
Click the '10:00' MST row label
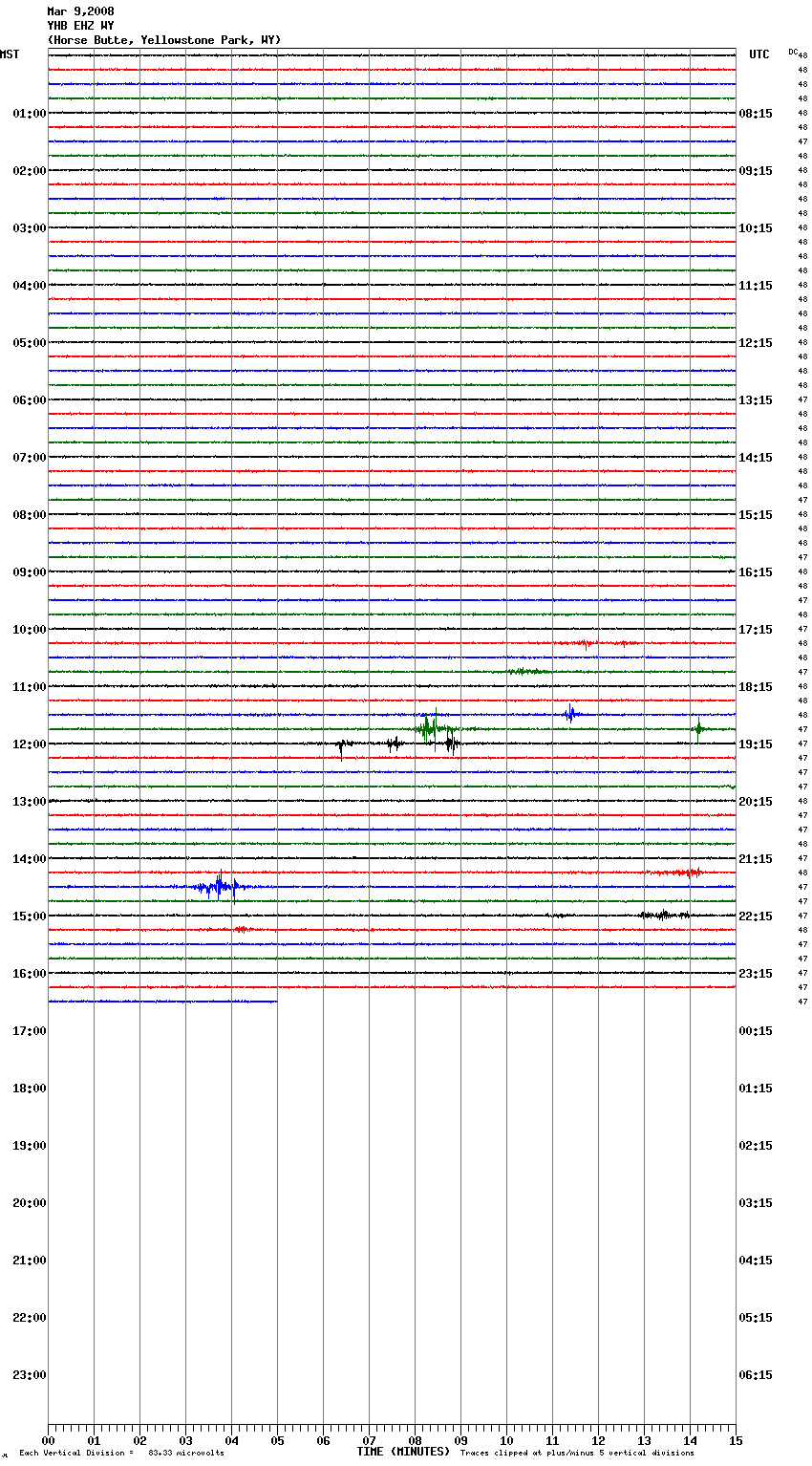click(30, 630)
